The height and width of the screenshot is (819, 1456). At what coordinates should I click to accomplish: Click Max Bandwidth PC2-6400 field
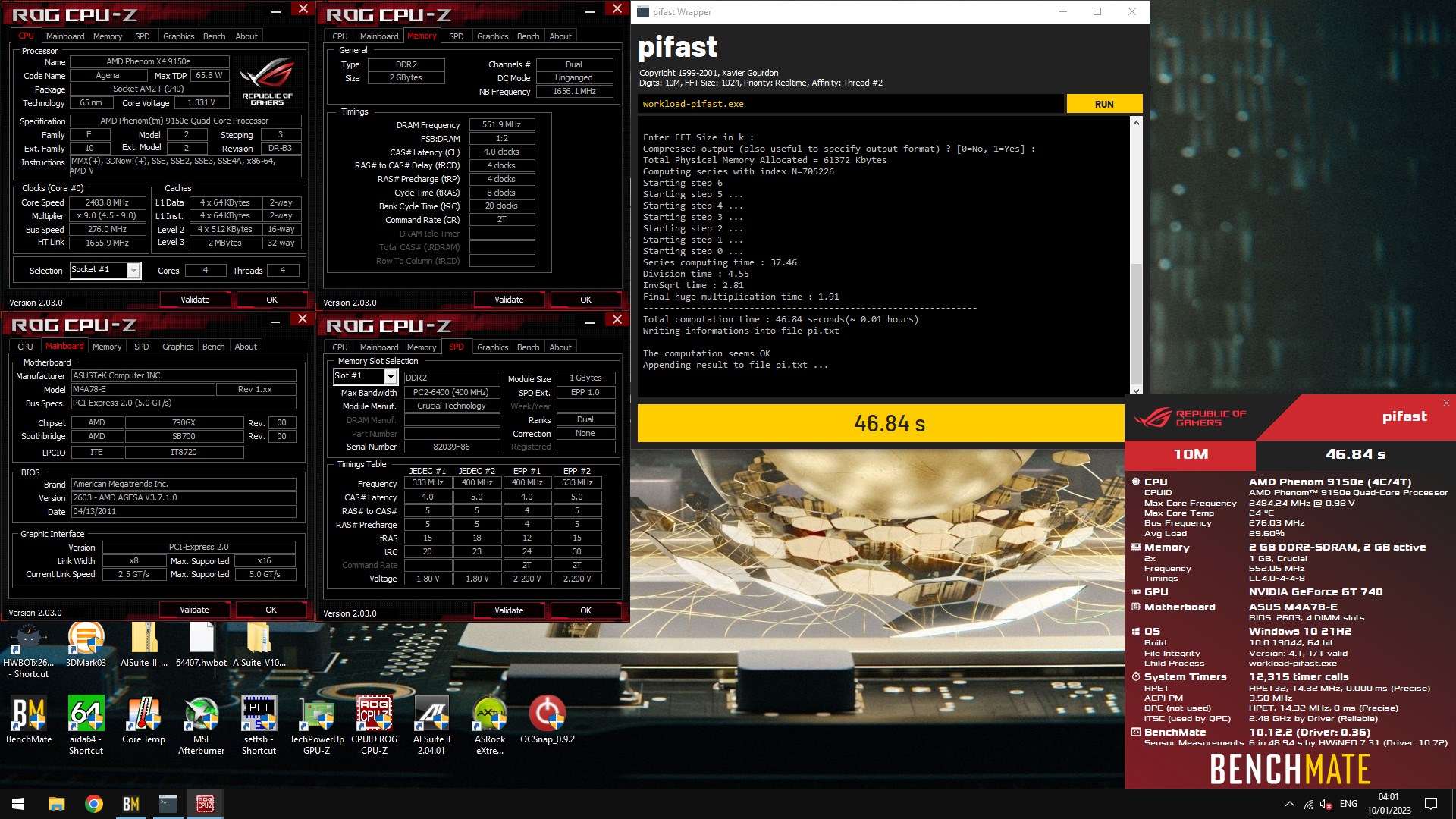click(x=451, y=393)
